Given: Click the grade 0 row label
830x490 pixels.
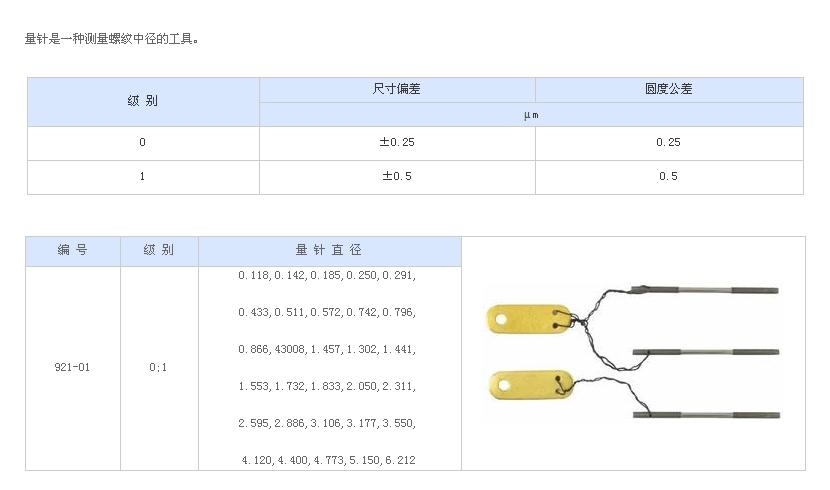Looking at the screenshot, I should point(143,143).
